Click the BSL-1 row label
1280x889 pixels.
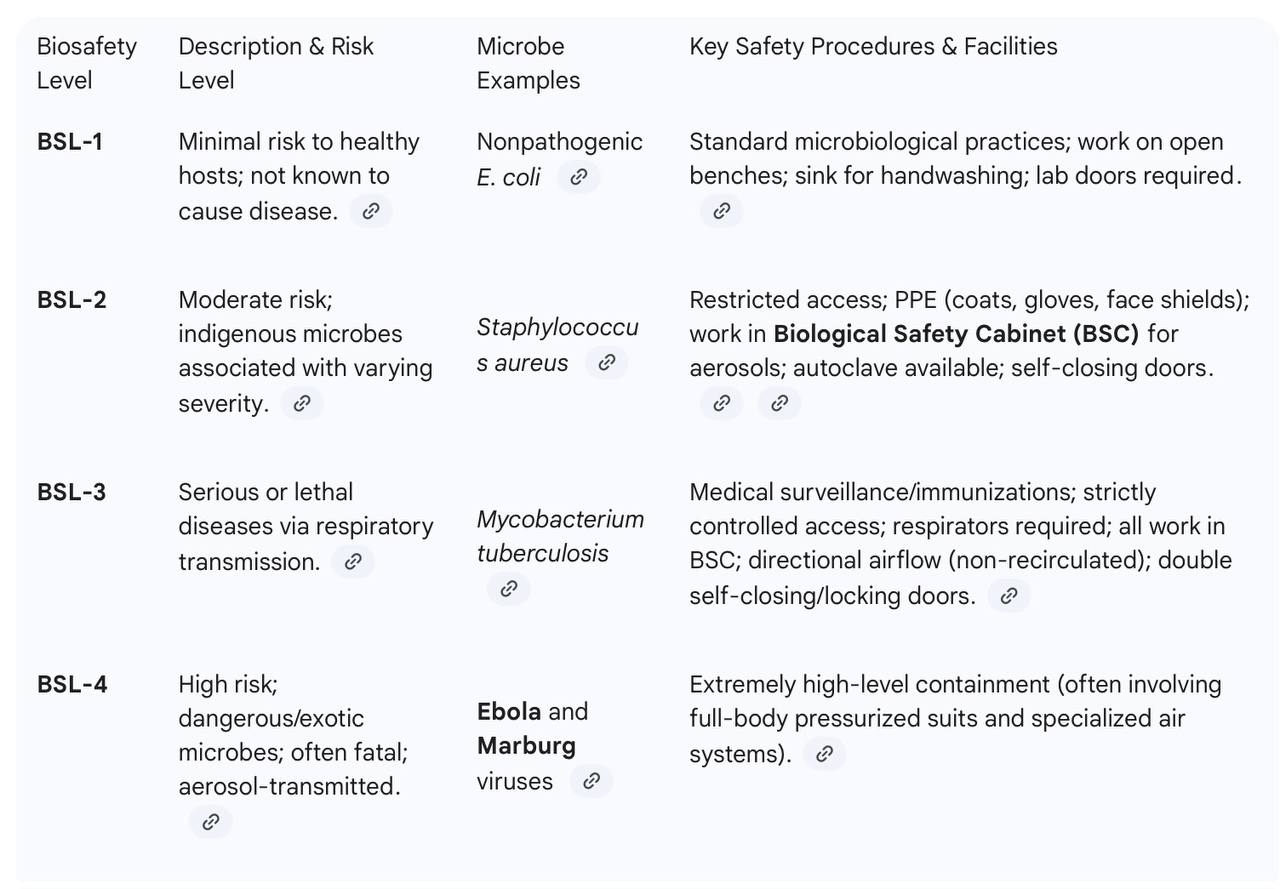tap(70, 142)
